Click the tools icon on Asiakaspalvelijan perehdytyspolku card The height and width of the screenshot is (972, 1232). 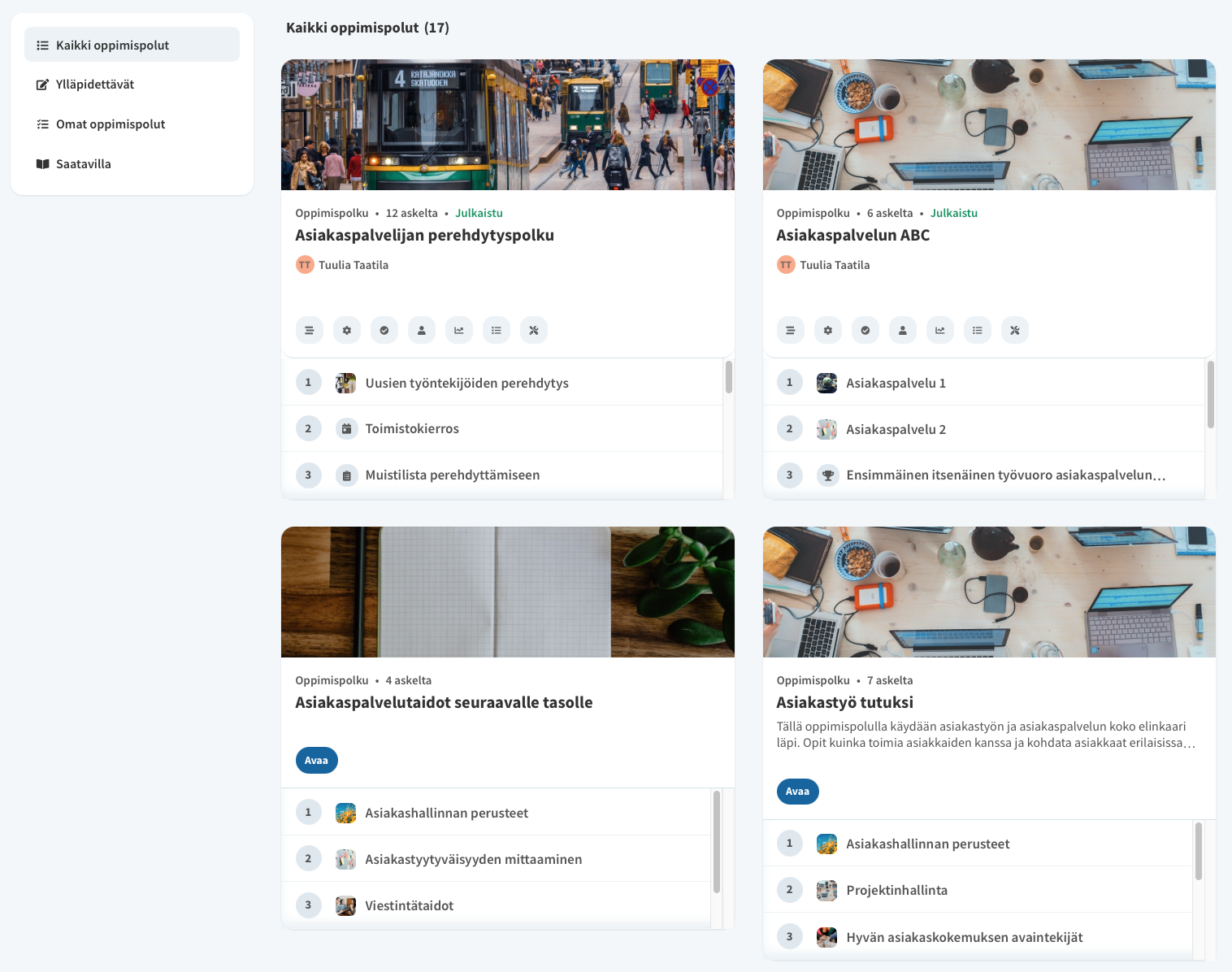coord(534,331)
